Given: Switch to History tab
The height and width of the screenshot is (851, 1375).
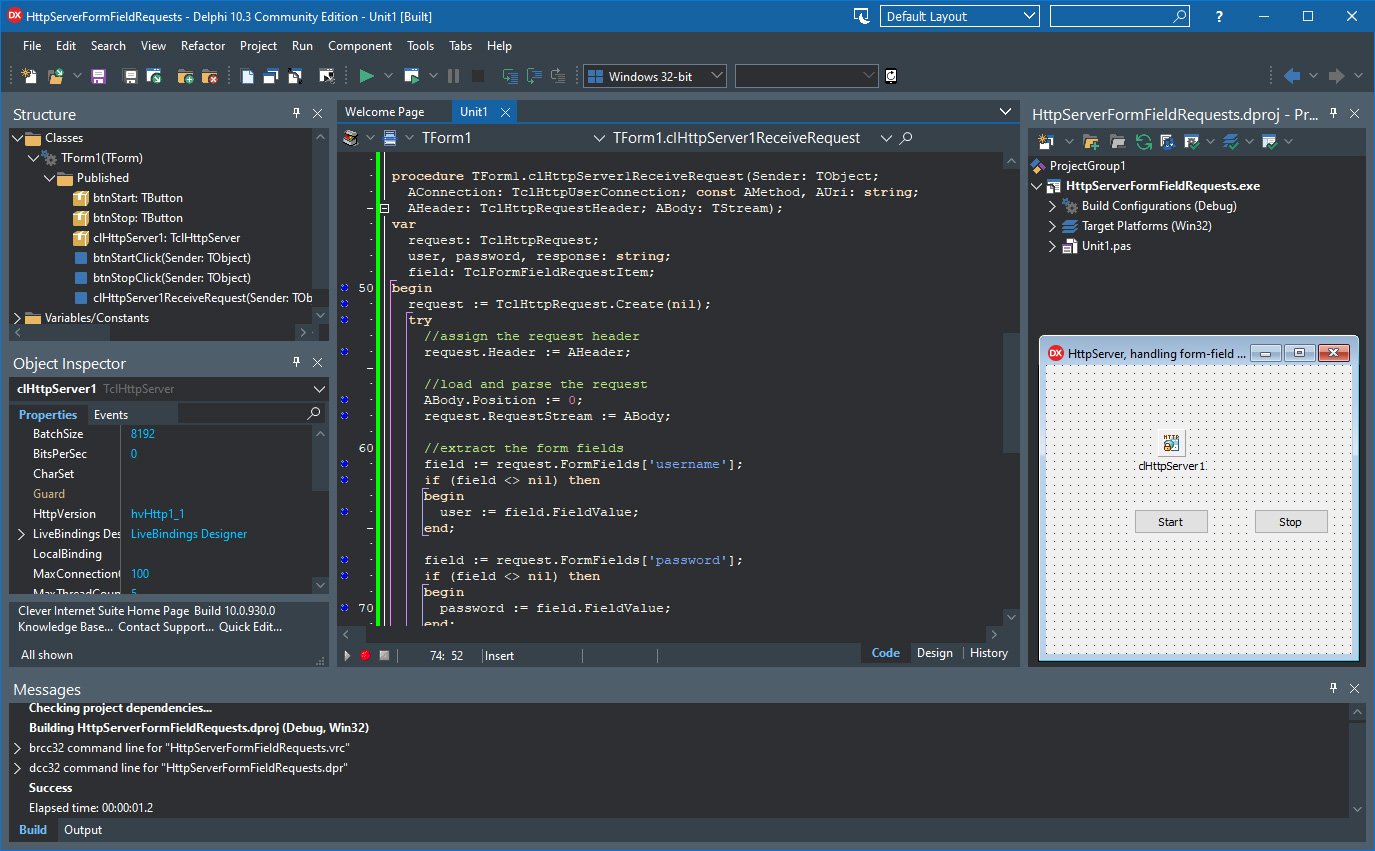Looking at the screenshot, I should pyautogui.click(x=989, y=653).
